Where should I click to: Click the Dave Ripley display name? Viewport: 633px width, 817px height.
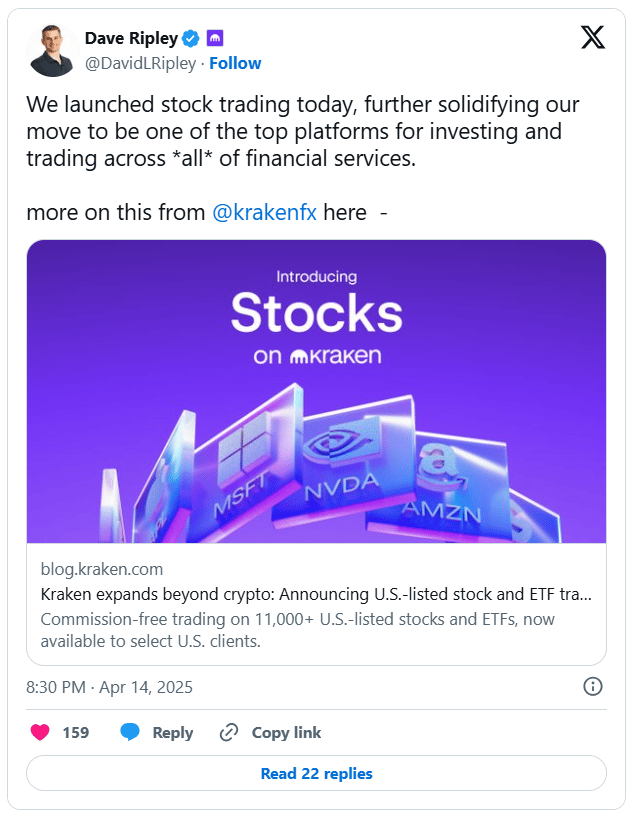tap(131, 39)
